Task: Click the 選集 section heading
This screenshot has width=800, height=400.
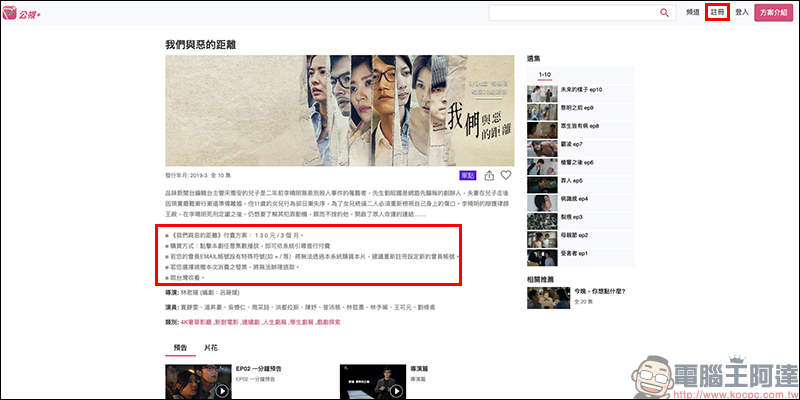Action: point(533,59)
